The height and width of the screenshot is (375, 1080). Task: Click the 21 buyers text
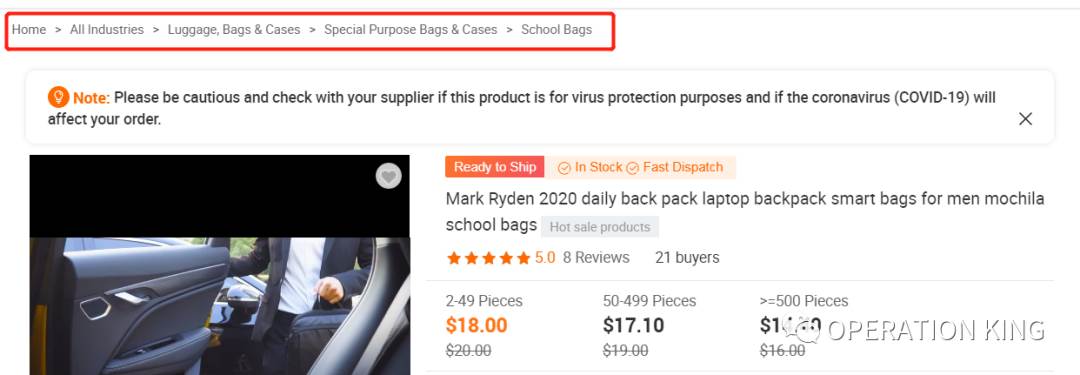(x=687, y=258)
